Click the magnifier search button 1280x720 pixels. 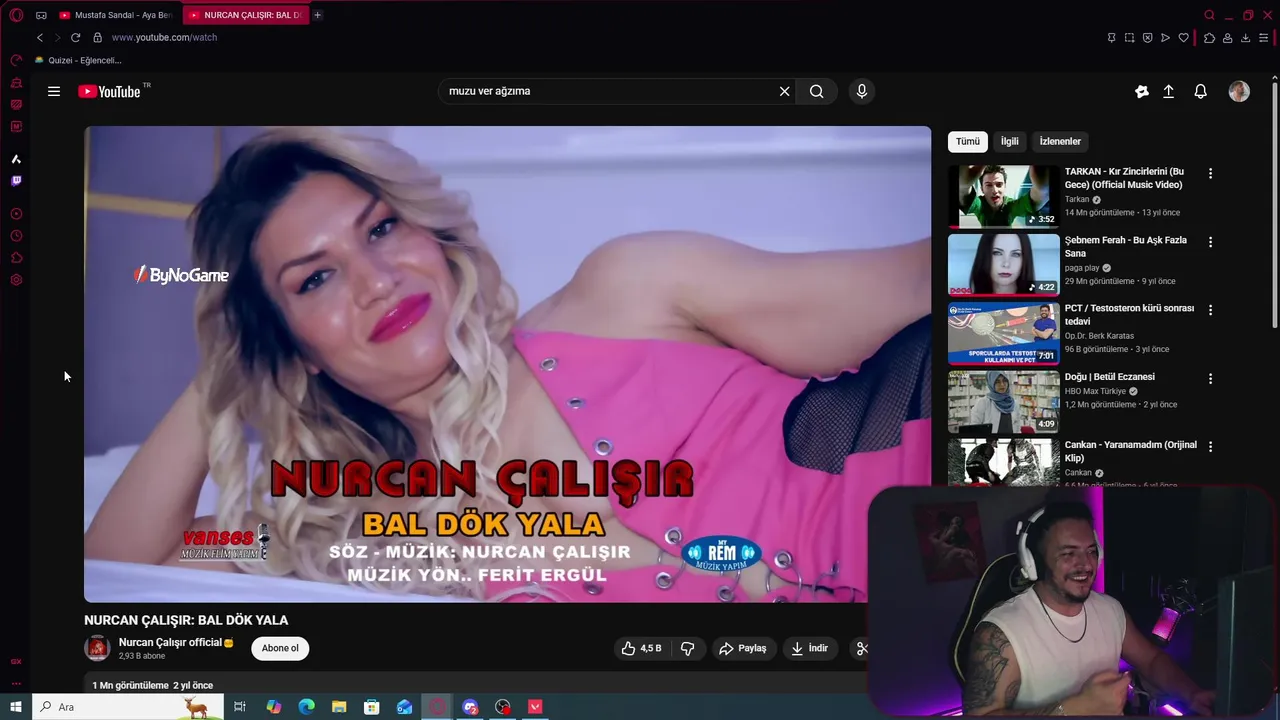pos(817,91)
